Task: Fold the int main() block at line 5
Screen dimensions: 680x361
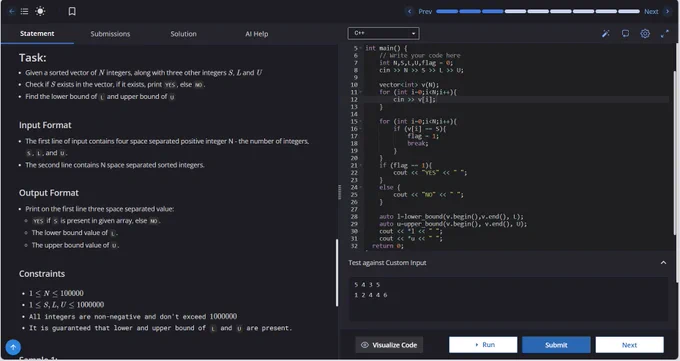Action: pyautogui.click(x=361, y=48)
